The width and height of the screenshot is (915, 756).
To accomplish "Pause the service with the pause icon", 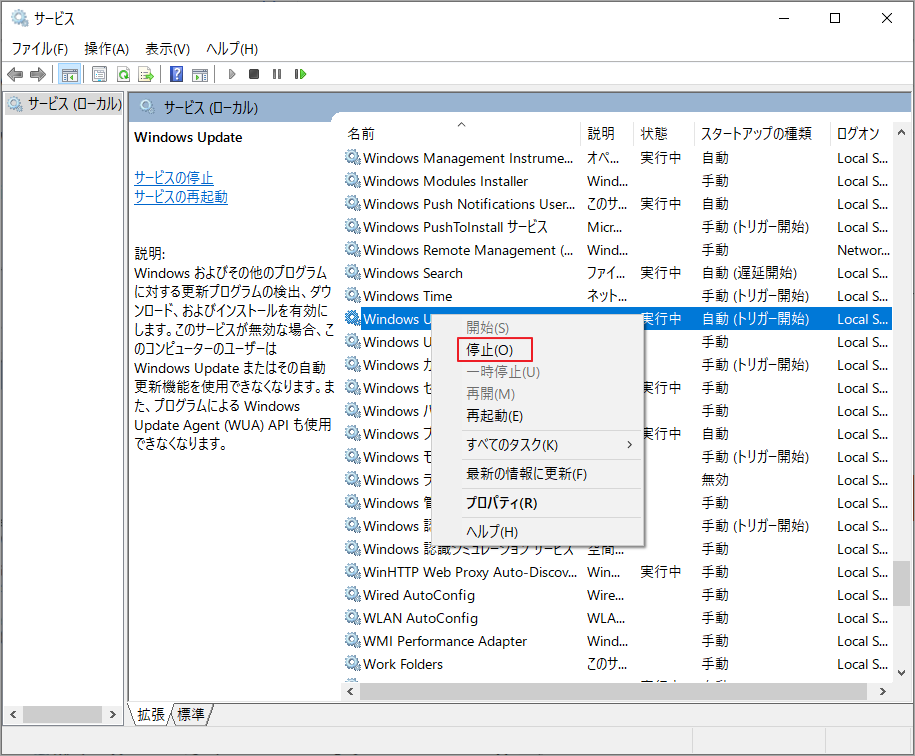I will click(276, 73).
